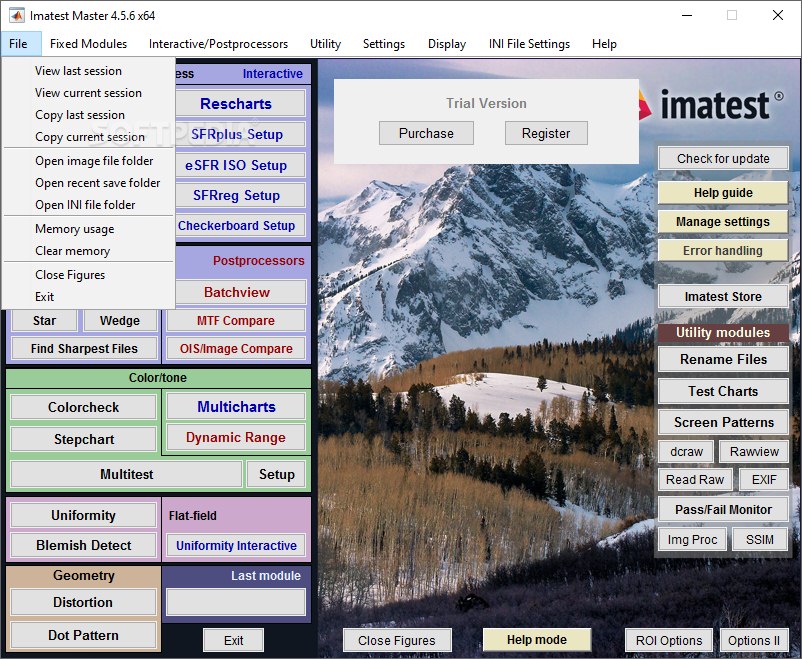The height and width of the screenshot is (659, 802).
Task: Open eSFR ISO Setup
Action: (240, 165)
